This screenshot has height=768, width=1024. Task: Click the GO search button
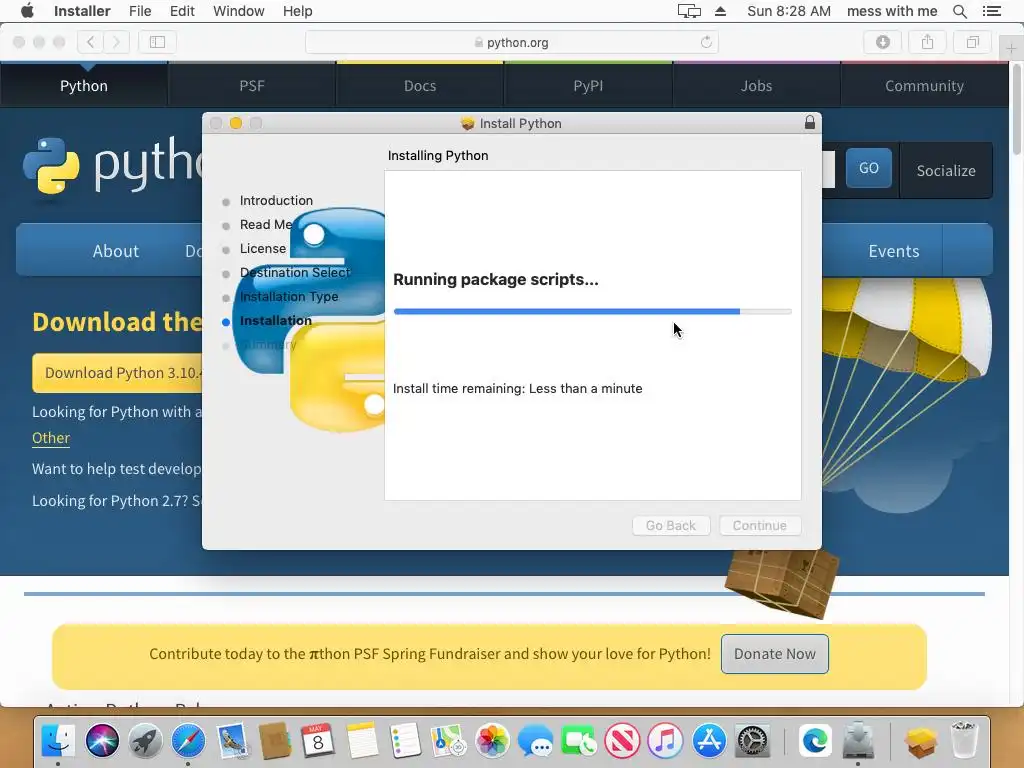(x=869, y=168)
